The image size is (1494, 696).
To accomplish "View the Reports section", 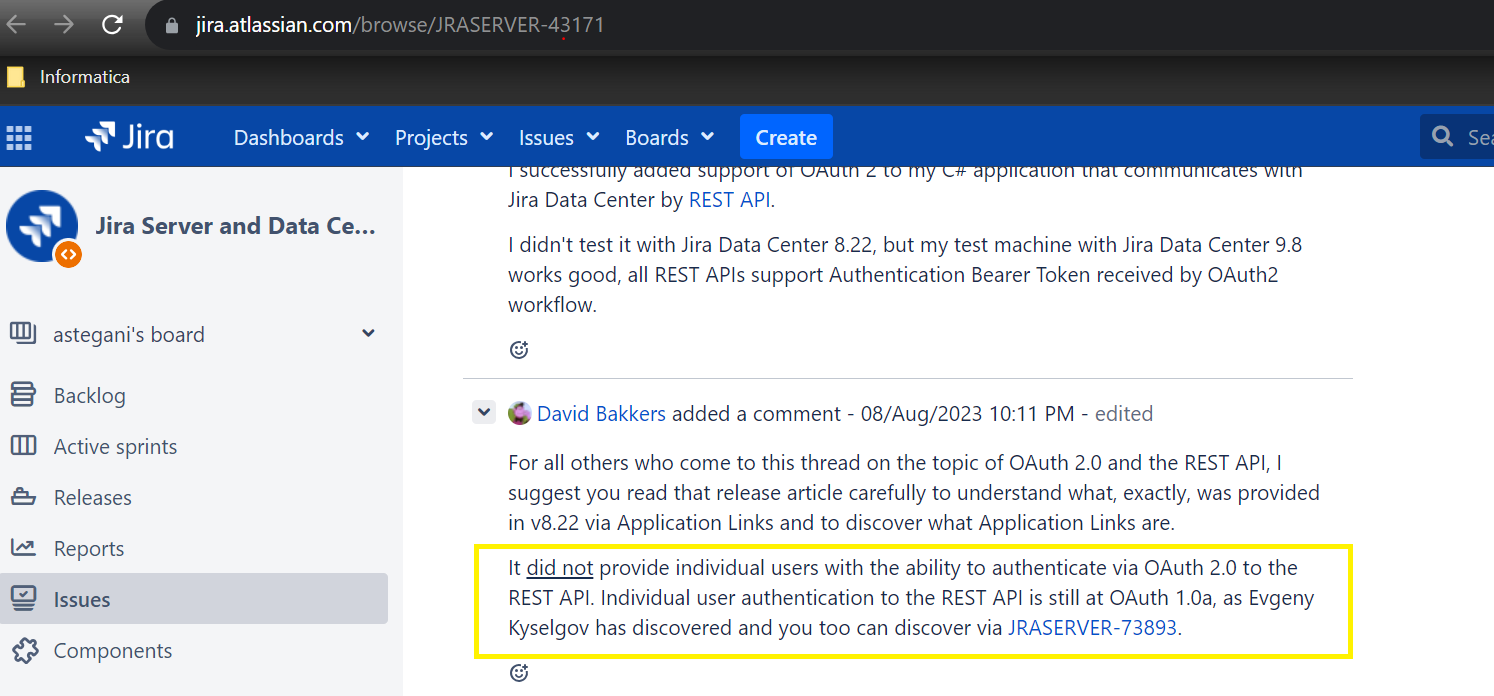I will click(x=89, y=548).
